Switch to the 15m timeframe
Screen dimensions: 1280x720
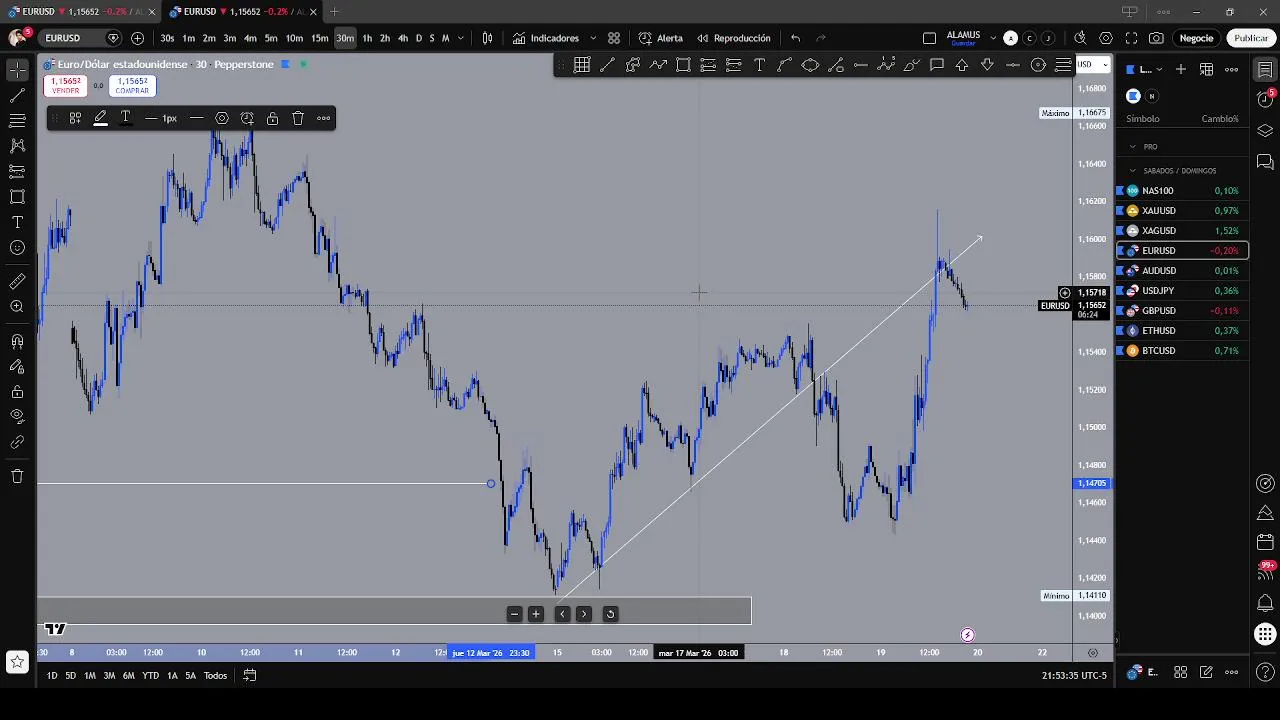(x=319, y=38)
